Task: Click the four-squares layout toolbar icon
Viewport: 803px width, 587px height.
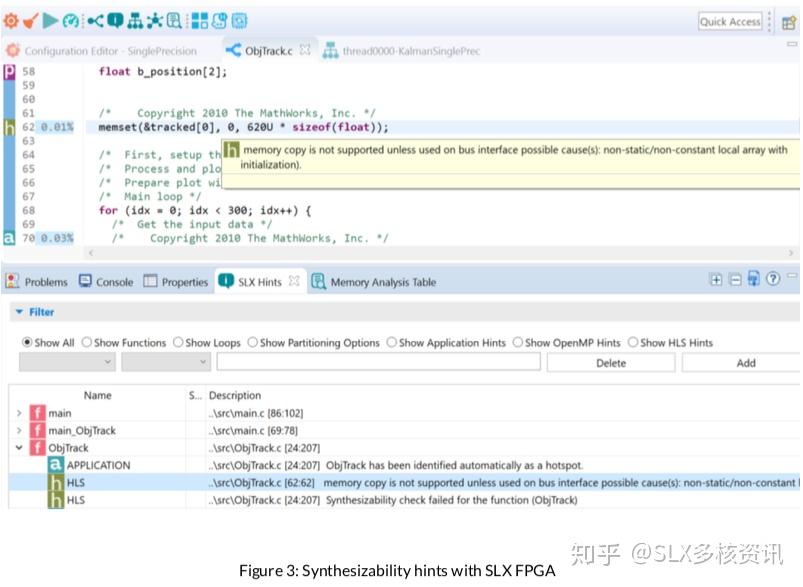Action: pyautogui.click(x=200, y=21)
